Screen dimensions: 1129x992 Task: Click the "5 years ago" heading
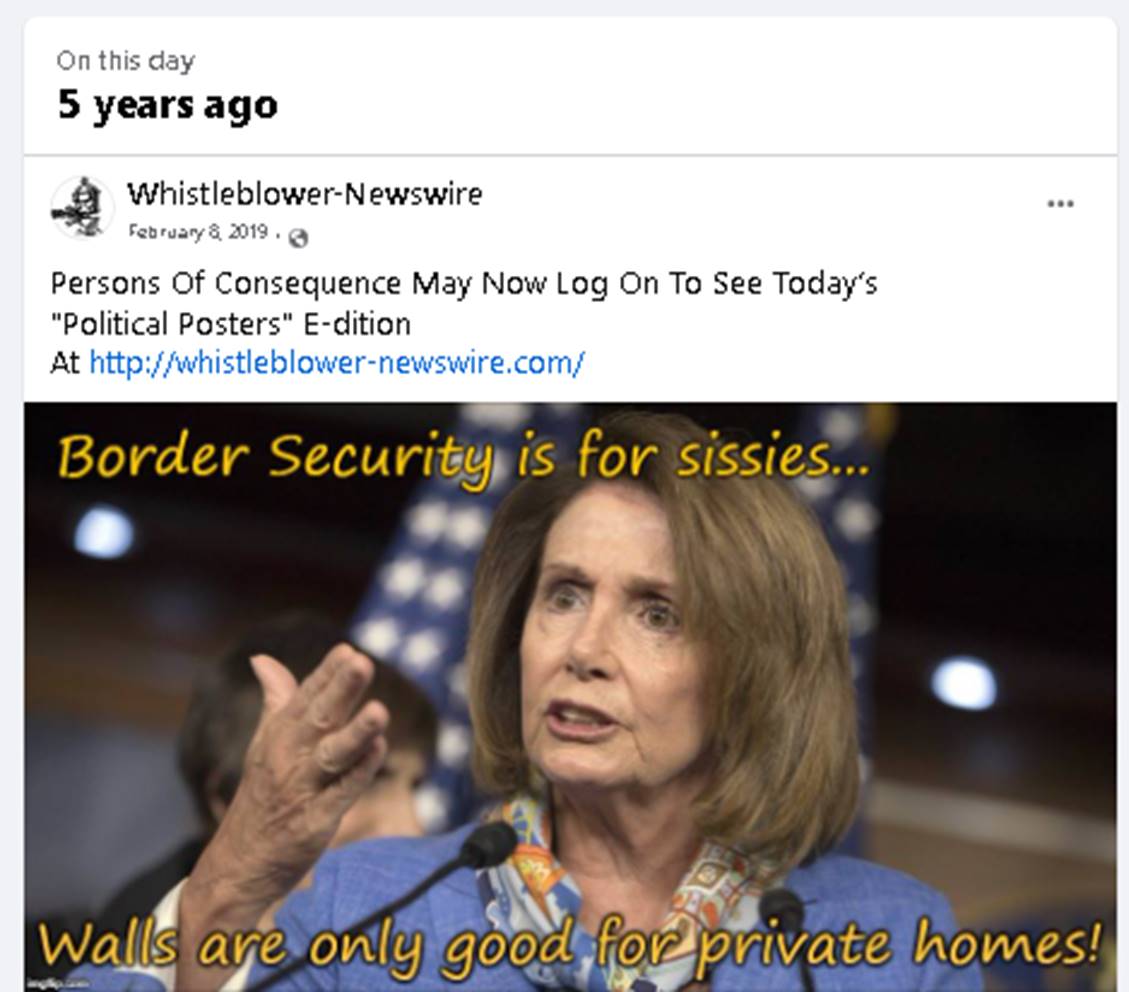pyautogui.click(x=167, y=105)
